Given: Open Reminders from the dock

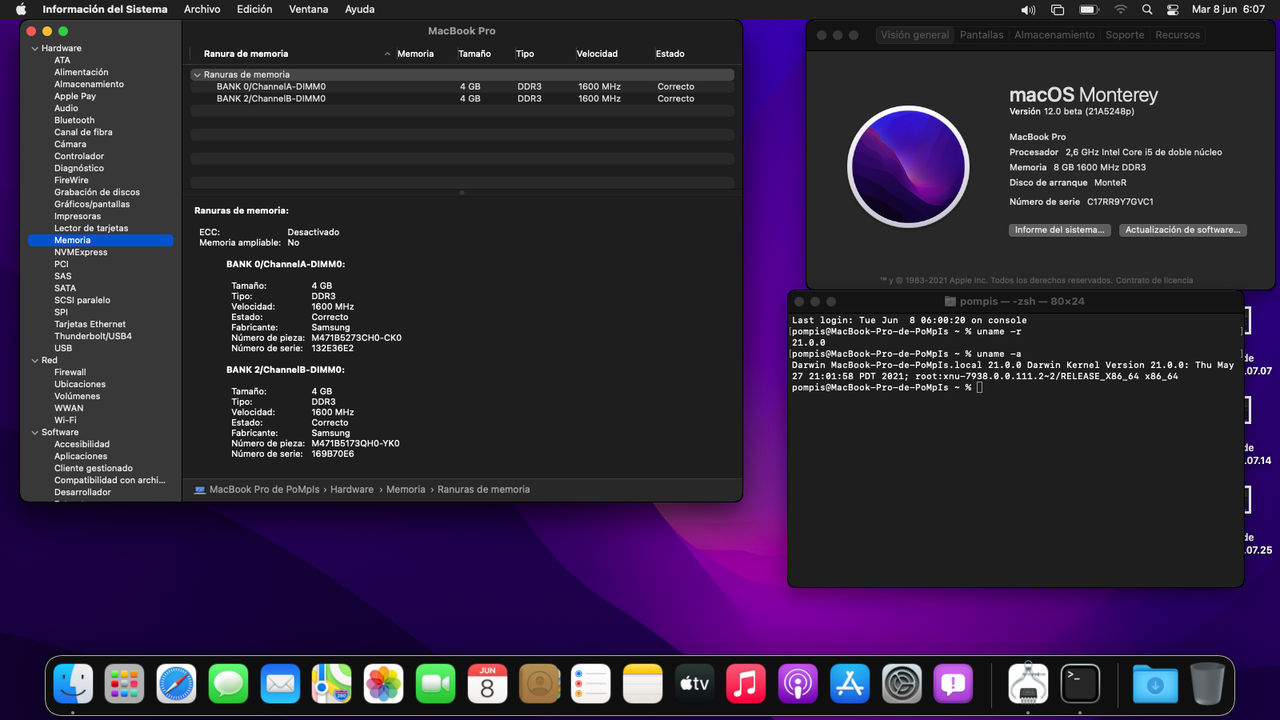Looking at the screenshot, I should pos(591,684).
